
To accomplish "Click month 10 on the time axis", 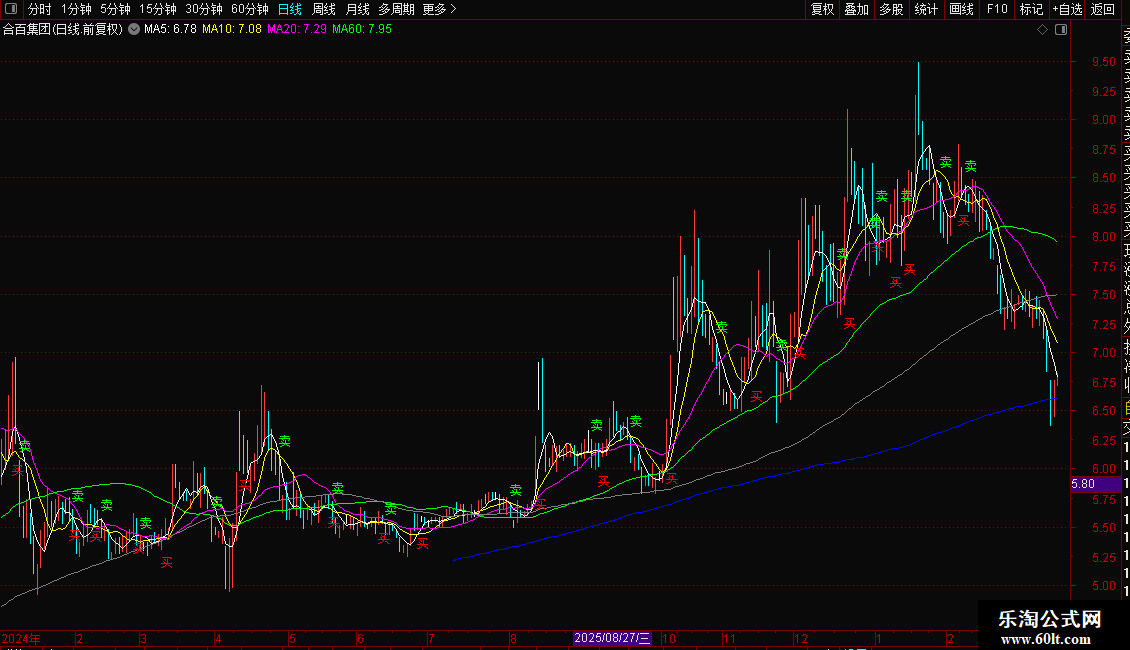I will [669, 638].
